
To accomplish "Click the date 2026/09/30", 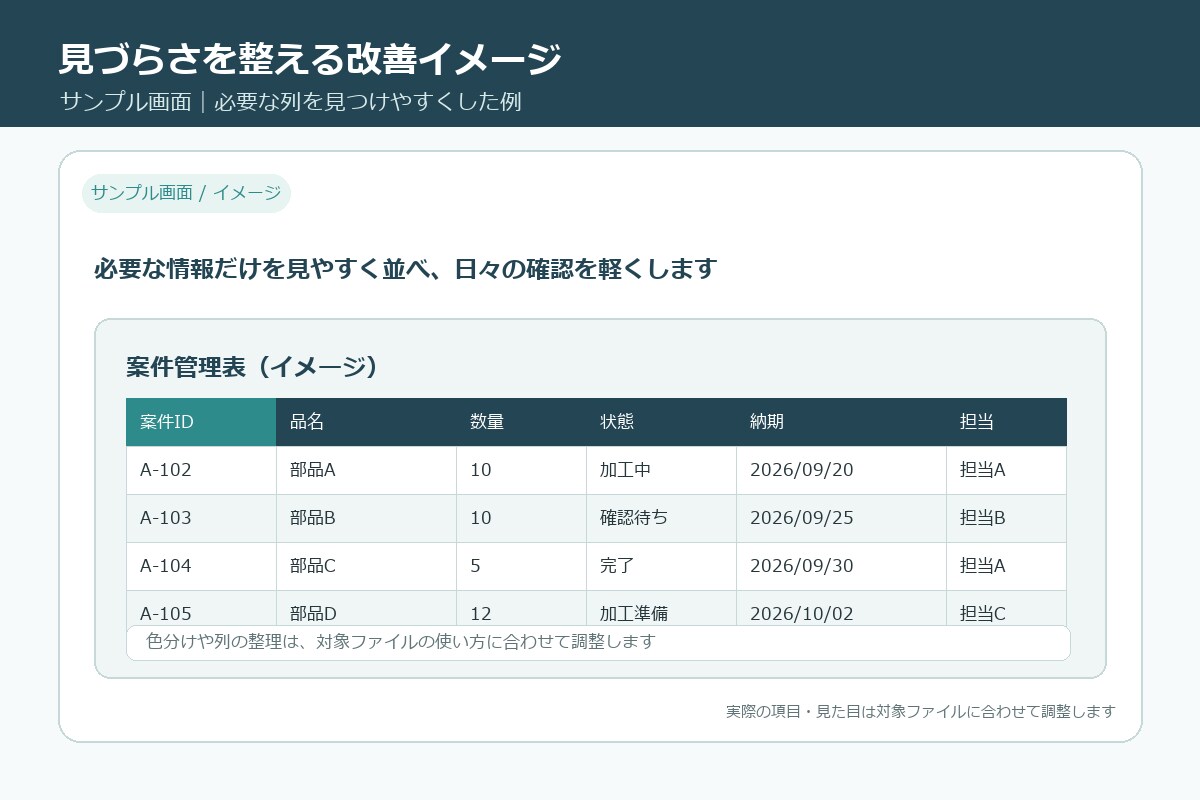I will [841, 566].
